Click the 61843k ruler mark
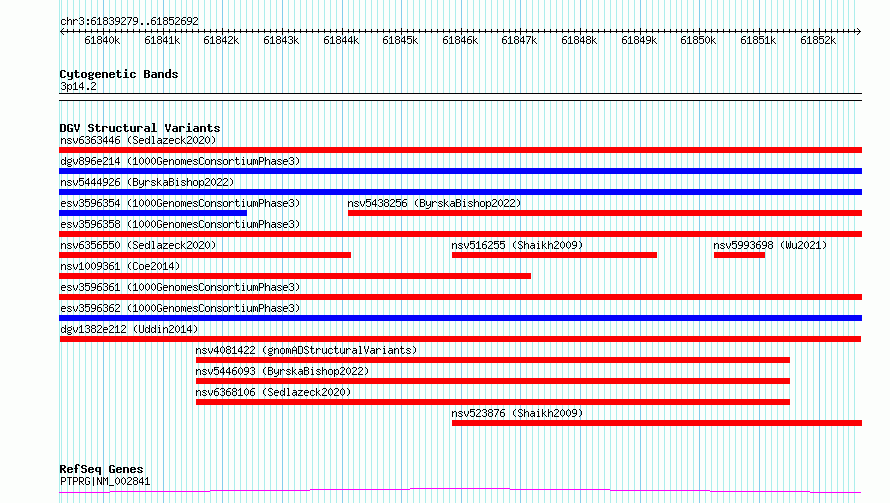The image size is (890, 503). pos(281,40)
